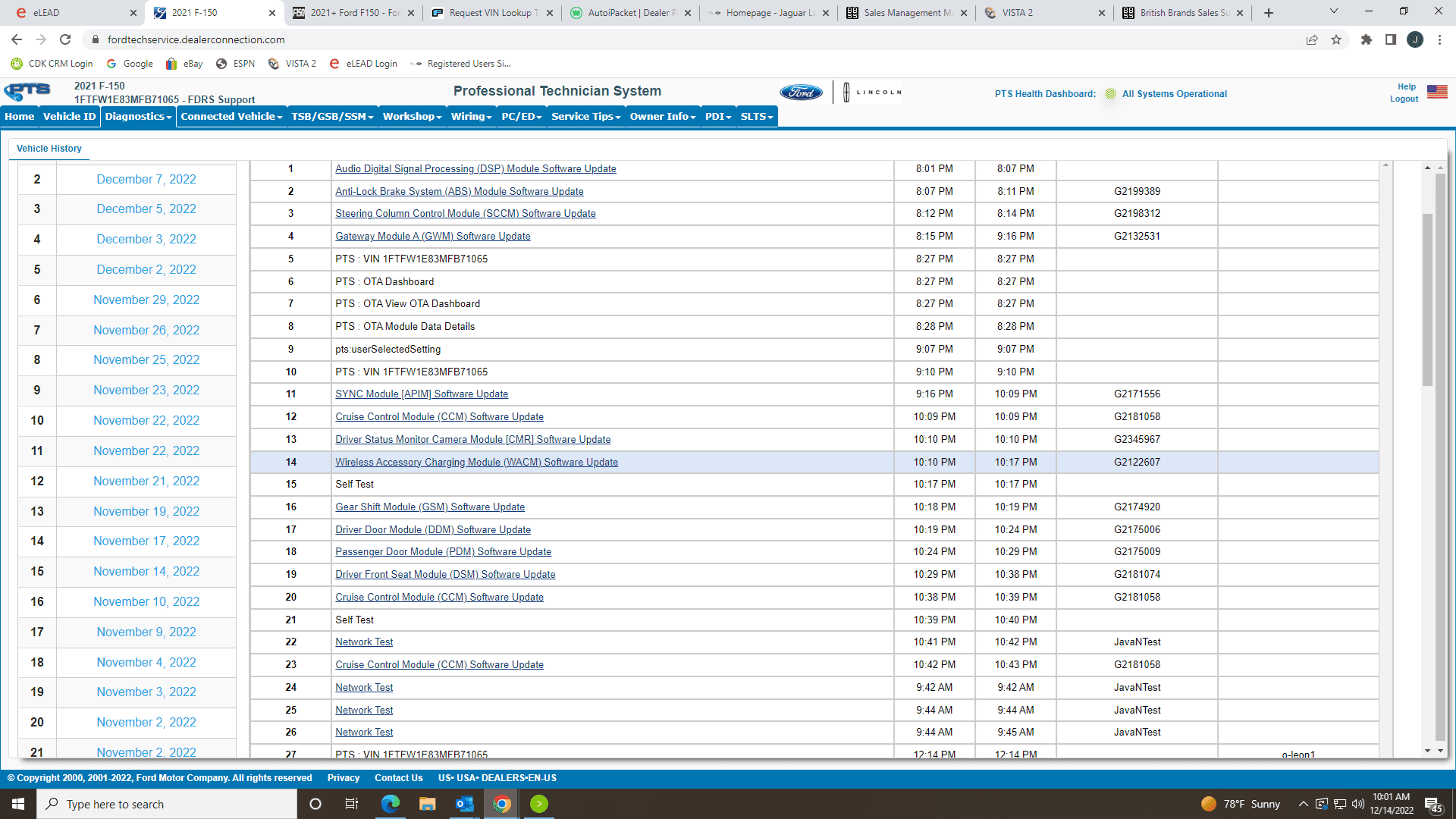Click the Ford oval logo
Image resolution: width=1456 pixels, height=819 pixels.
[801, 93]
